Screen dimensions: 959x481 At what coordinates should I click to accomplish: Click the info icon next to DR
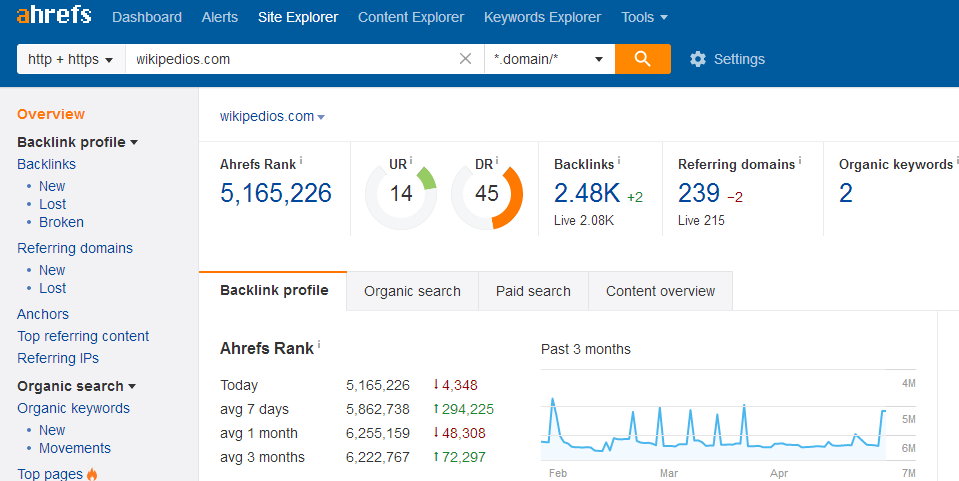(x=497, y=160)
